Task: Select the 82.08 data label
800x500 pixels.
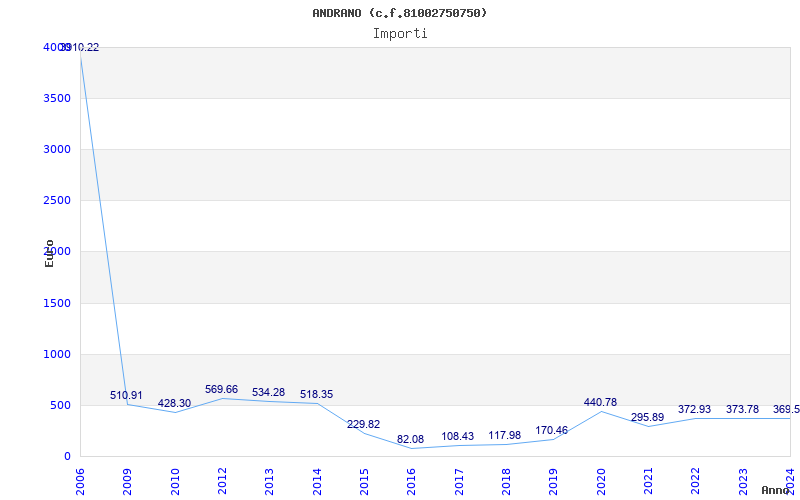Action: [x=410, y=439]
